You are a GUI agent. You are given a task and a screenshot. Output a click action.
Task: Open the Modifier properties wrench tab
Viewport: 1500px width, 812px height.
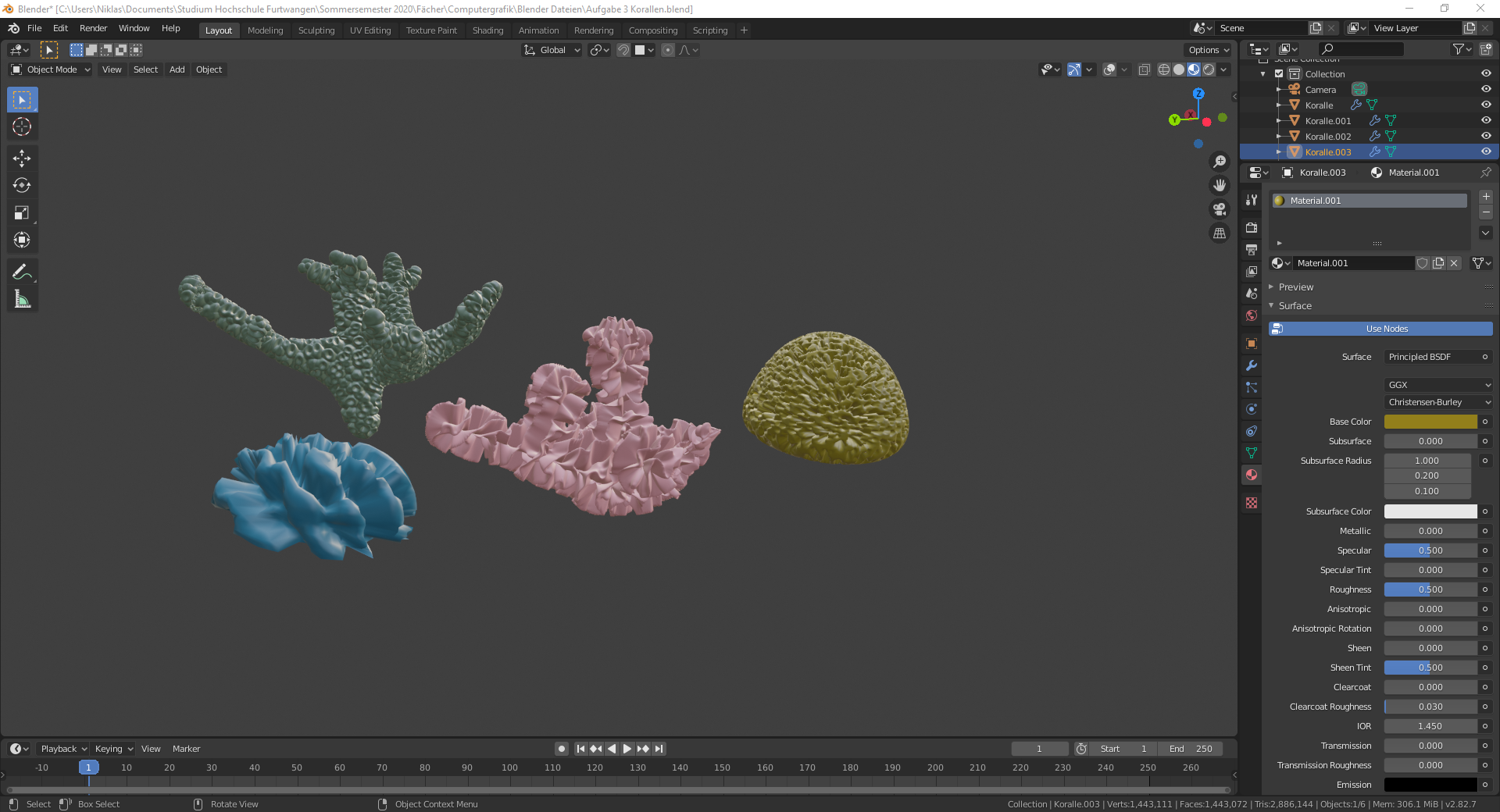click(1252, 365)
